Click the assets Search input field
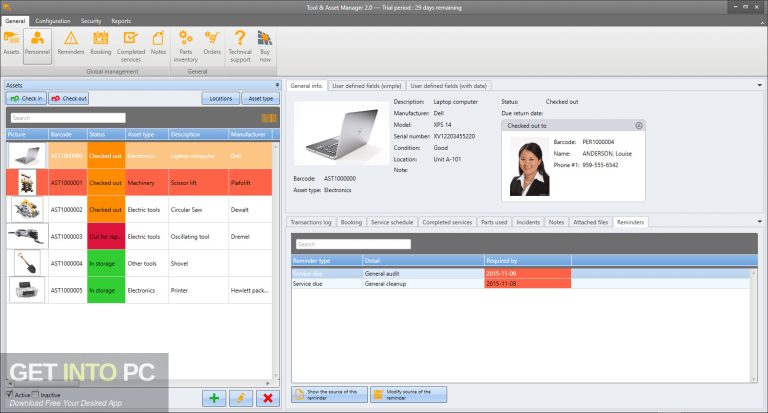 pyautogui.click(x=68, y=118)
